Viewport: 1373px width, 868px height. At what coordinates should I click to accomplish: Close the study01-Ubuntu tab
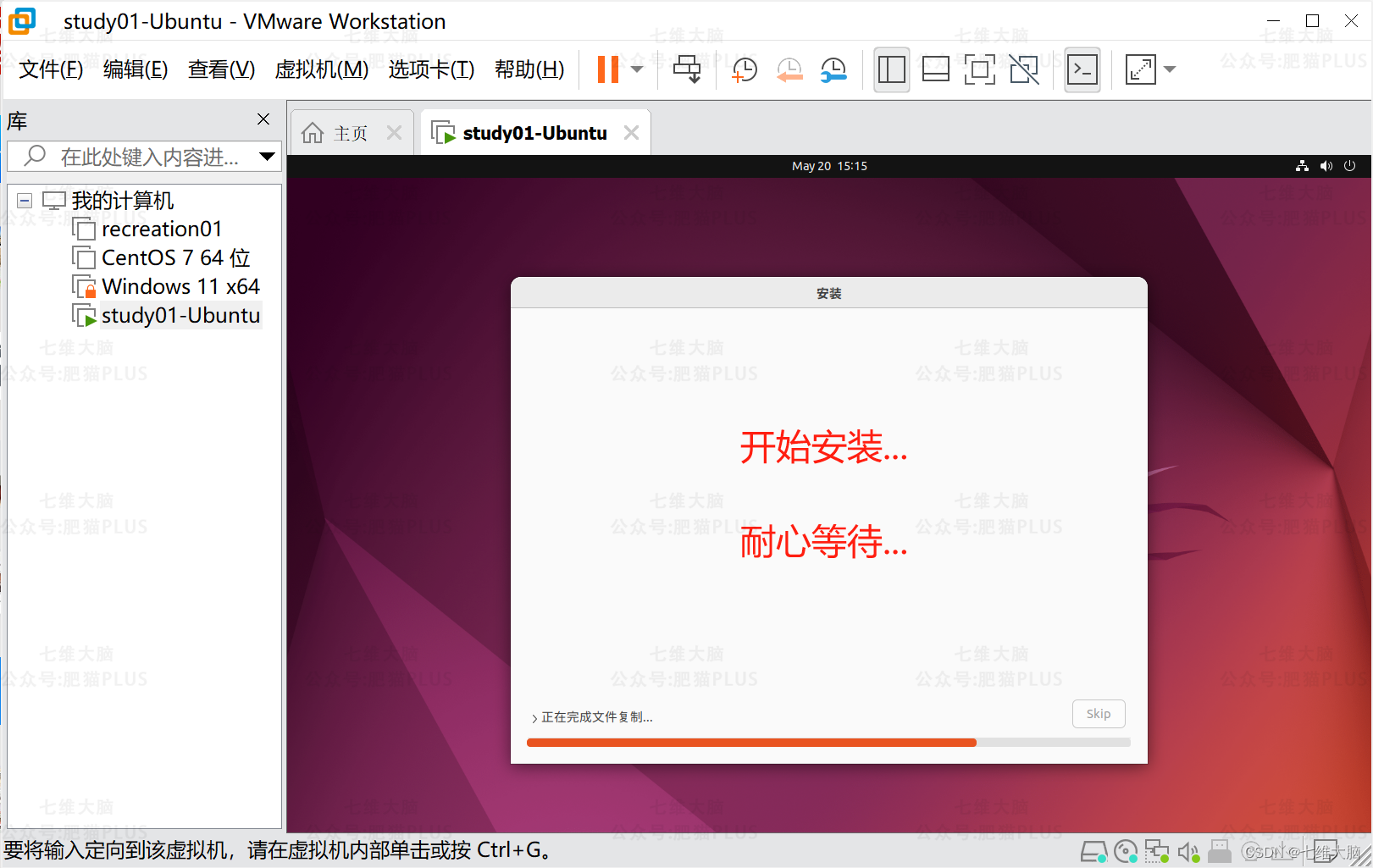pos(631,133)
